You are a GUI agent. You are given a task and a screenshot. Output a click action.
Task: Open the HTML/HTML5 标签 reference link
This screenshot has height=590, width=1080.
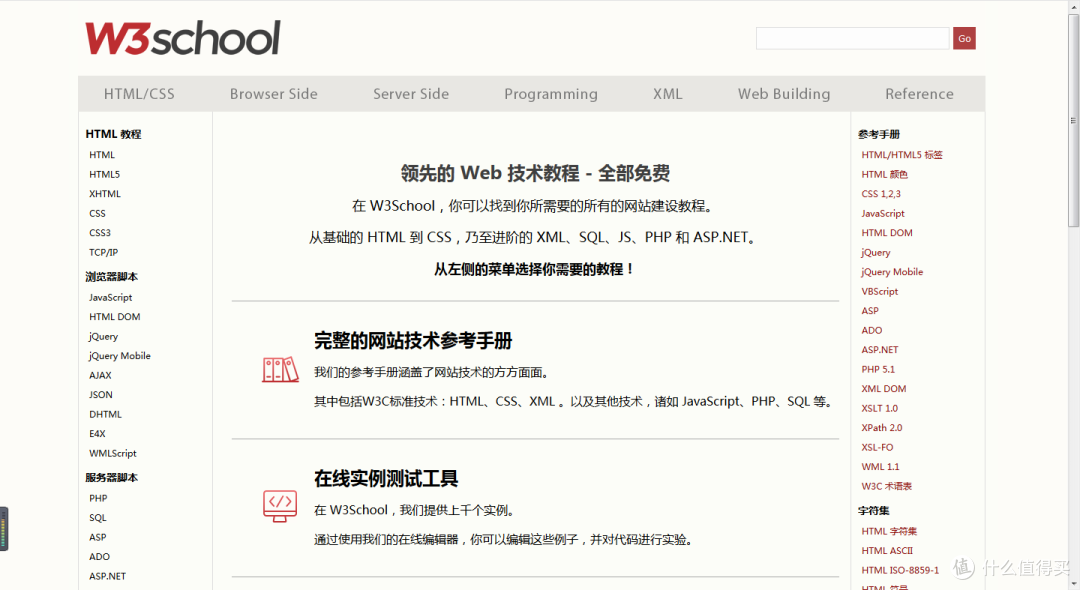902,155
